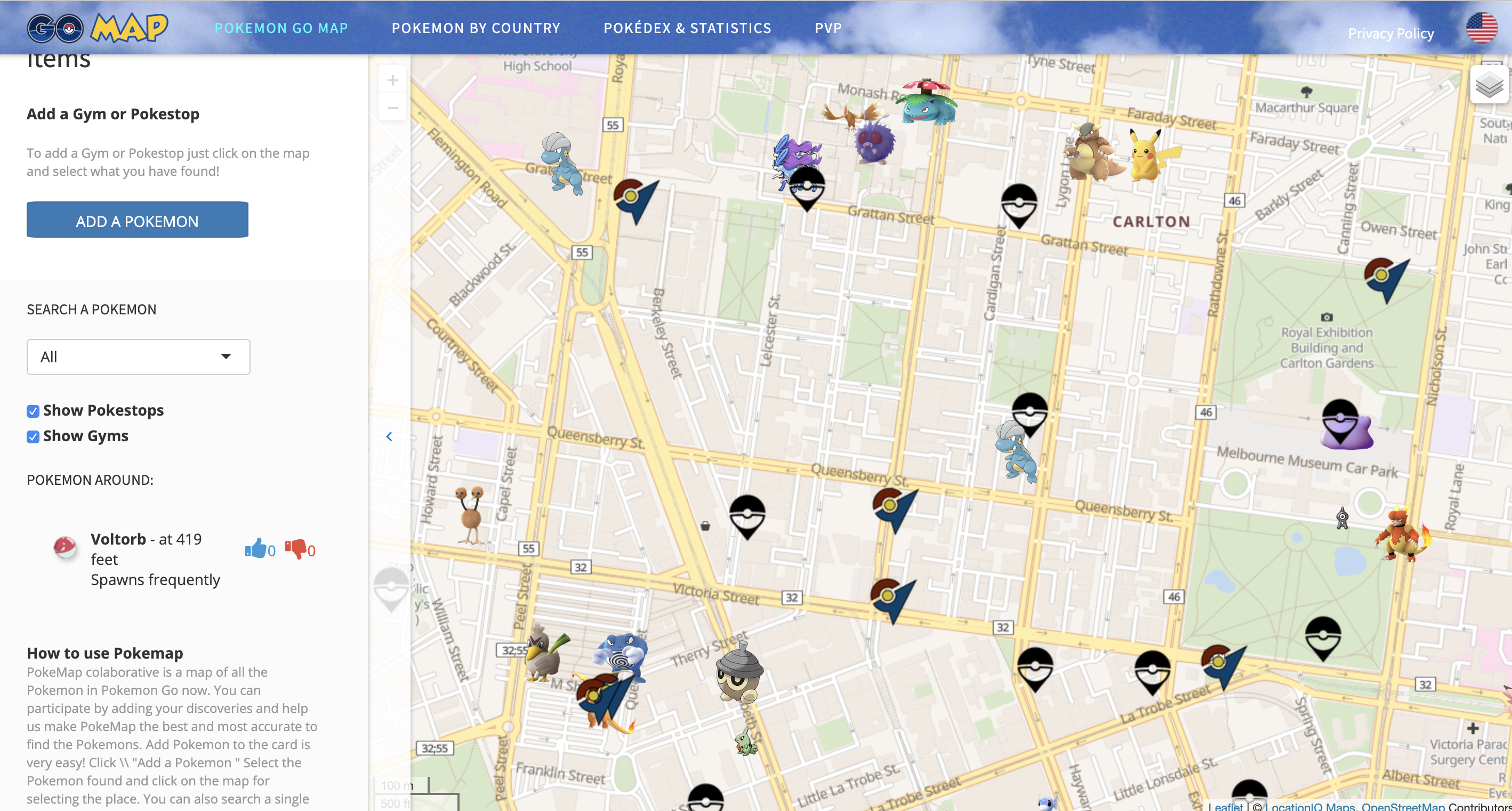The height and width of the screenshot is (811, 1512).
Task: Open the Leaflet attribution link
Action: coord(1225,806)
